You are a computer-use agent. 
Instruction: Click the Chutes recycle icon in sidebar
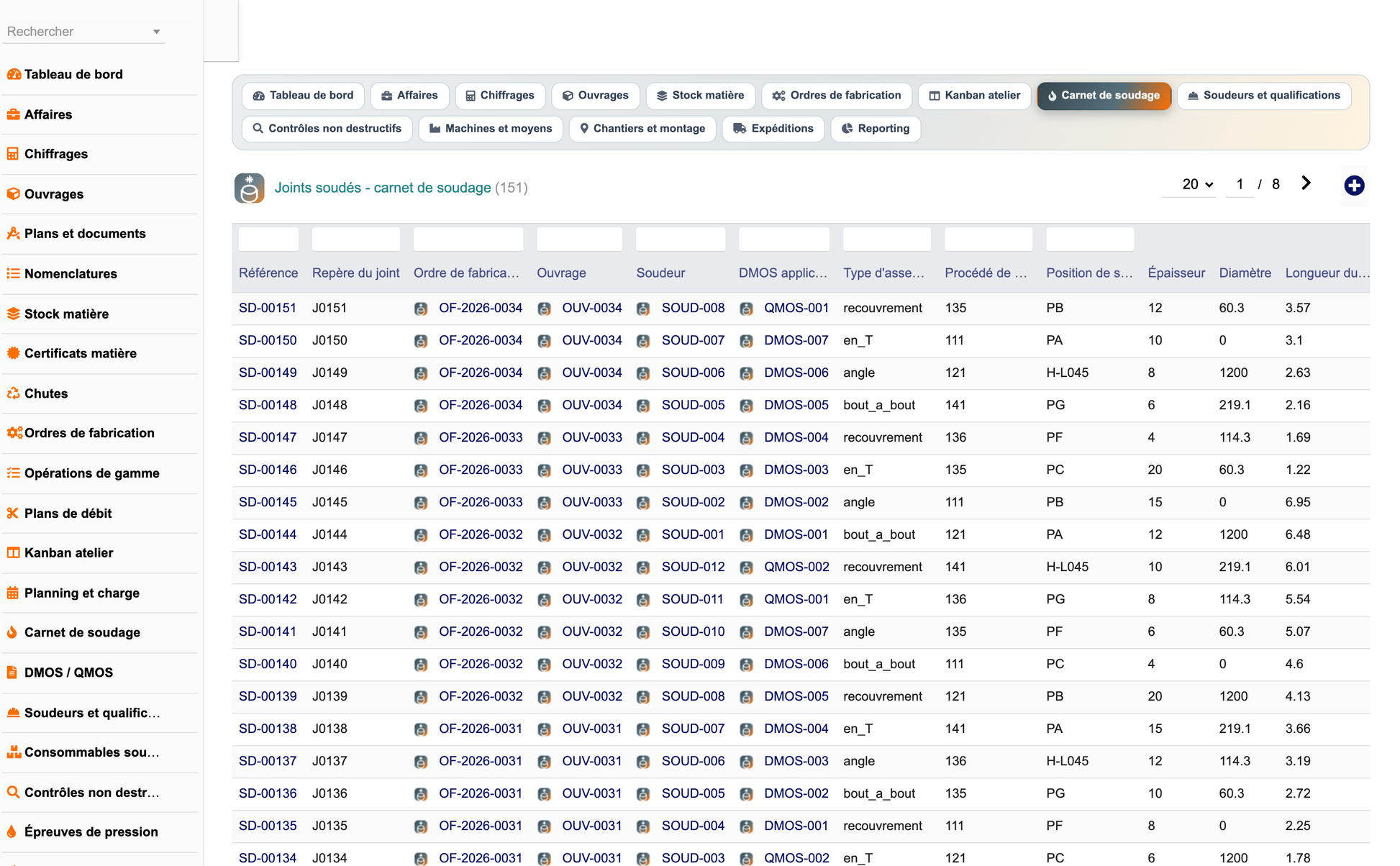(14, 393)
